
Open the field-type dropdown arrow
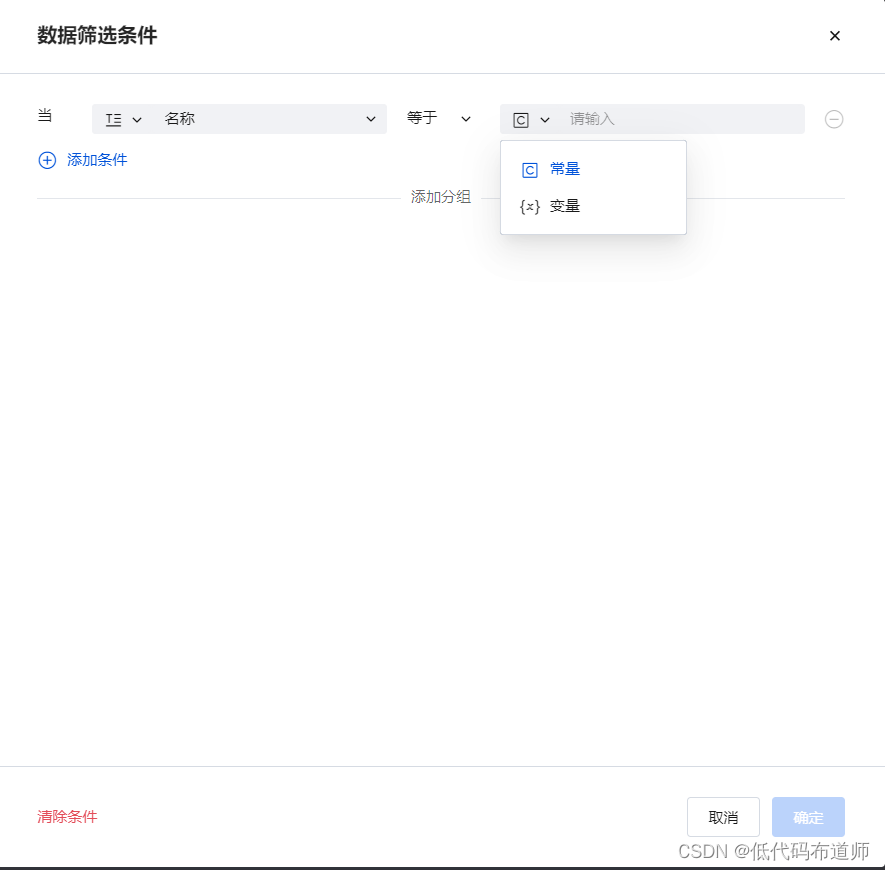tap(137, 119)
